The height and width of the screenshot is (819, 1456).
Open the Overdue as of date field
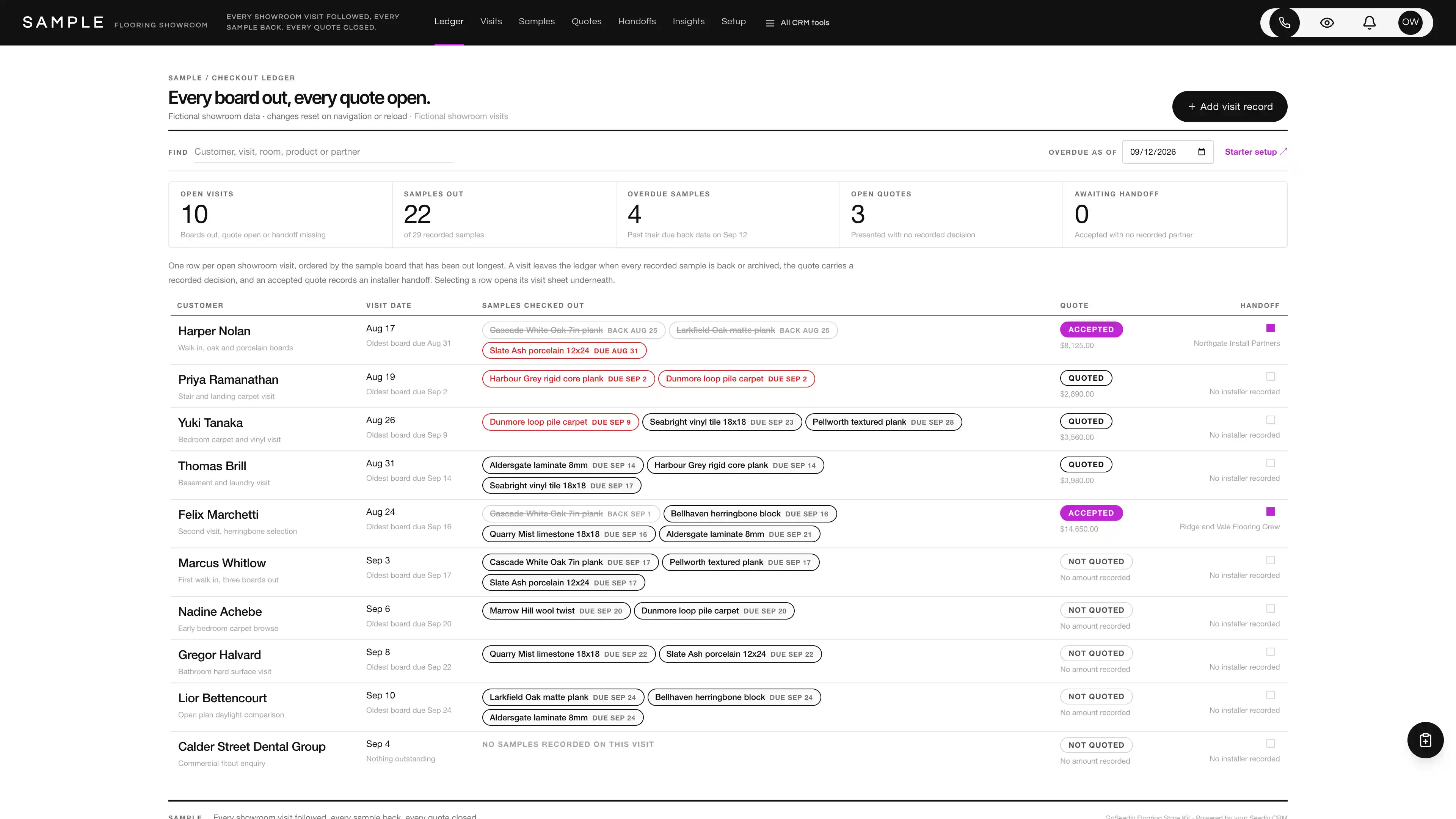coord(1167,152)
